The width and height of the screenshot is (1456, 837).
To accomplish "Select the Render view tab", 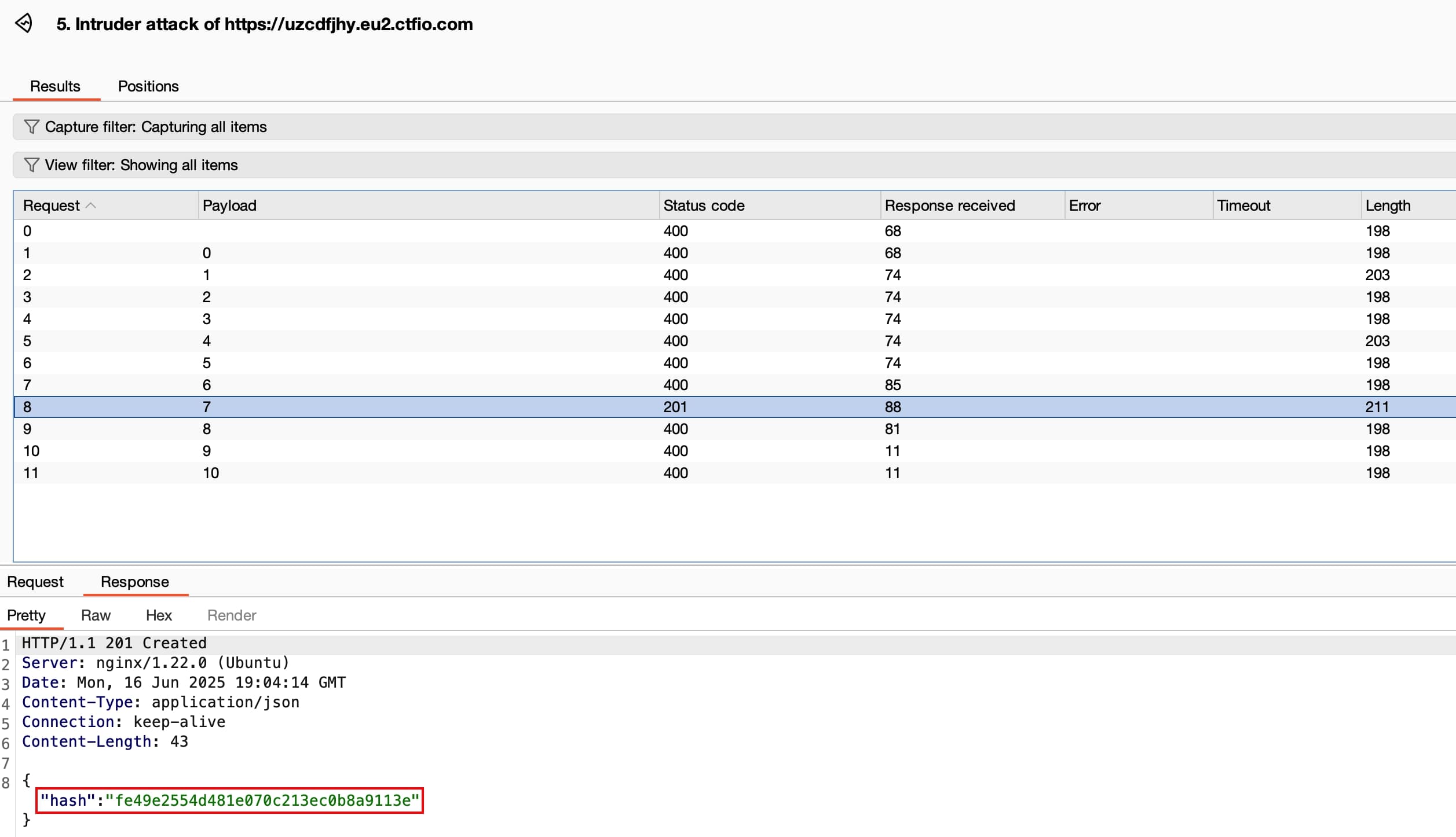I will tap(232, 615).
